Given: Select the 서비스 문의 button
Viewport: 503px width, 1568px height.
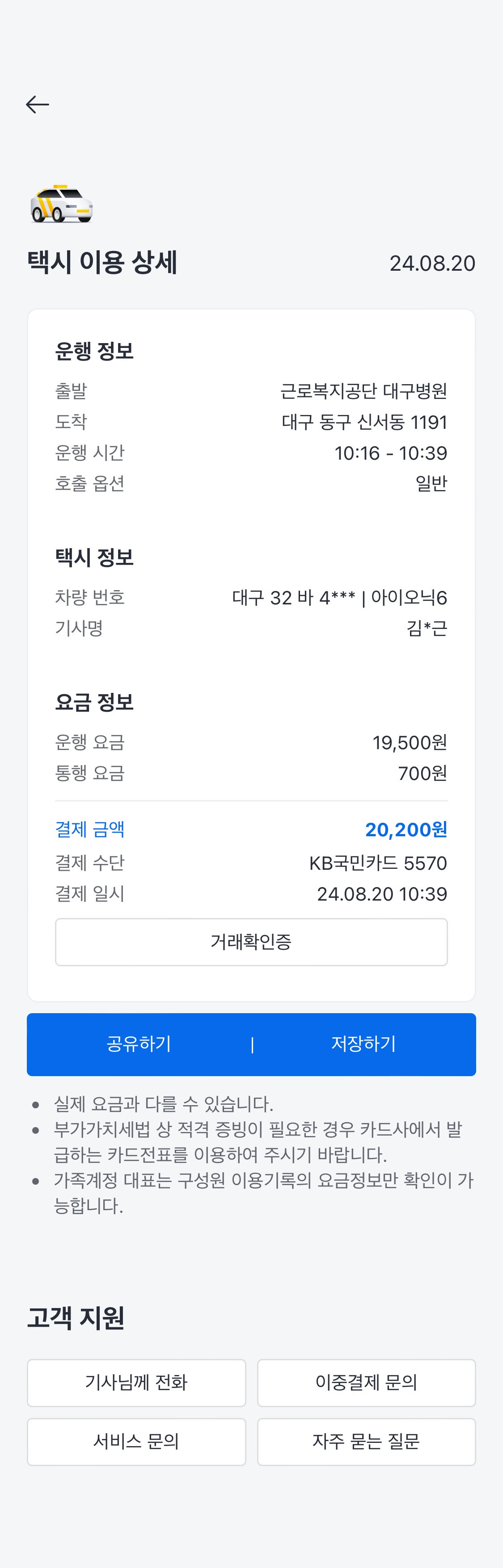Looking at the screenshot, I should coord(136,1442).
